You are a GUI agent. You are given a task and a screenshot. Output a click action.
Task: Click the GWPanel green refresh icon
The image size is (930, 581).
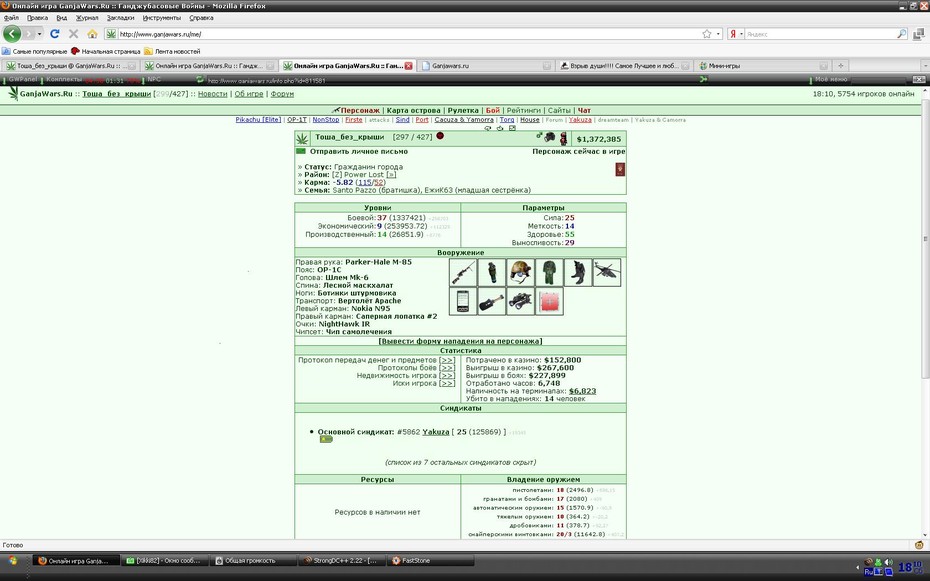(x=200, y=79)
